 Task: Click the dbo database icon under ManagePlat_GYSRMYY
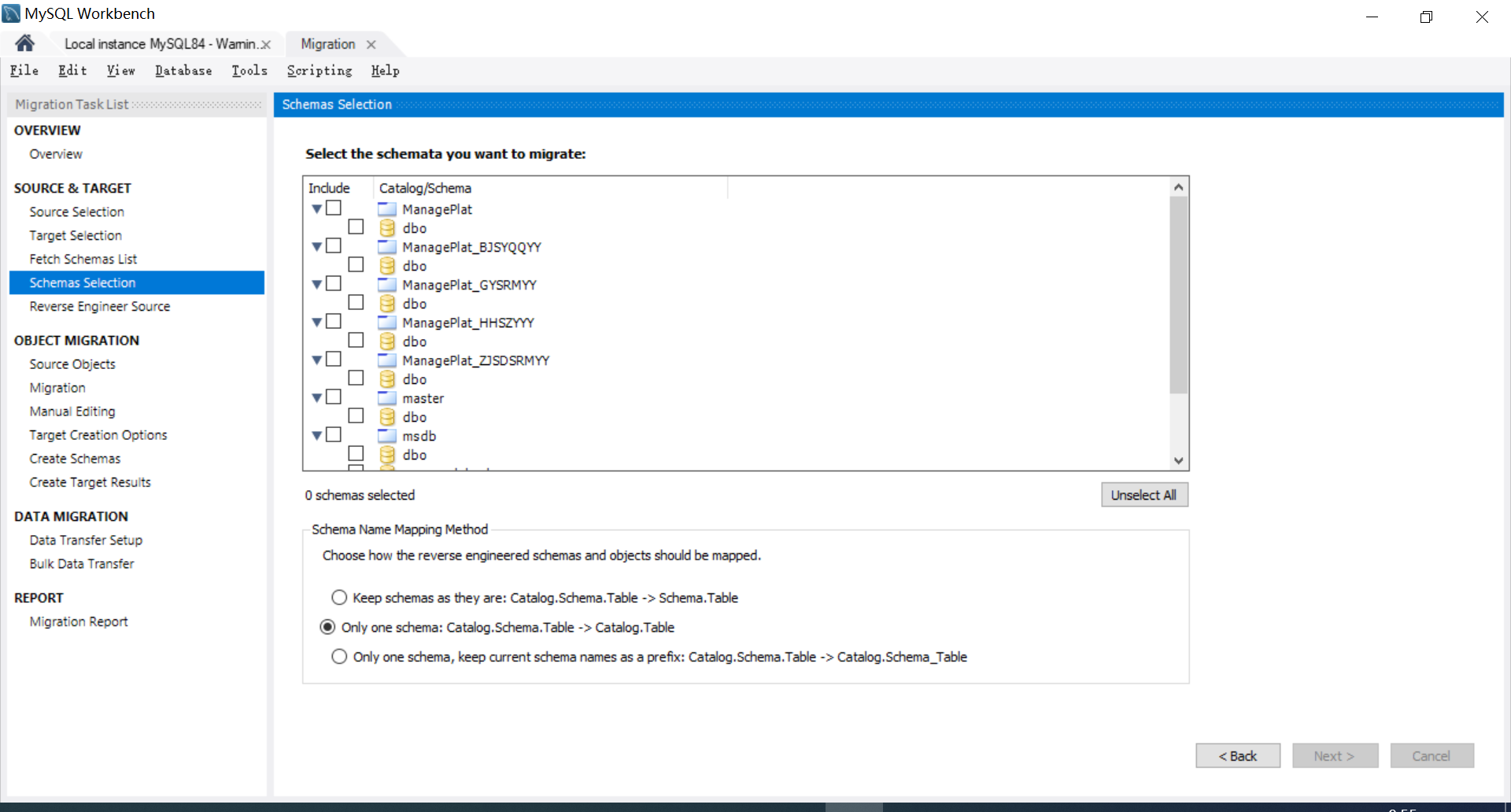click(x=387, y=304)
